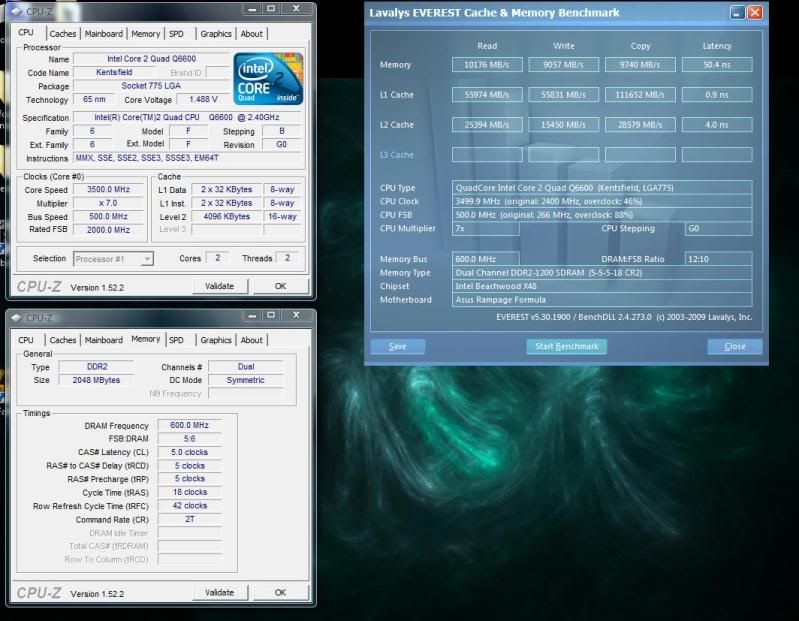The width and height of the screenshot is (799, 621).
Task: Close EVEREST window with red X
Action: 755,13
